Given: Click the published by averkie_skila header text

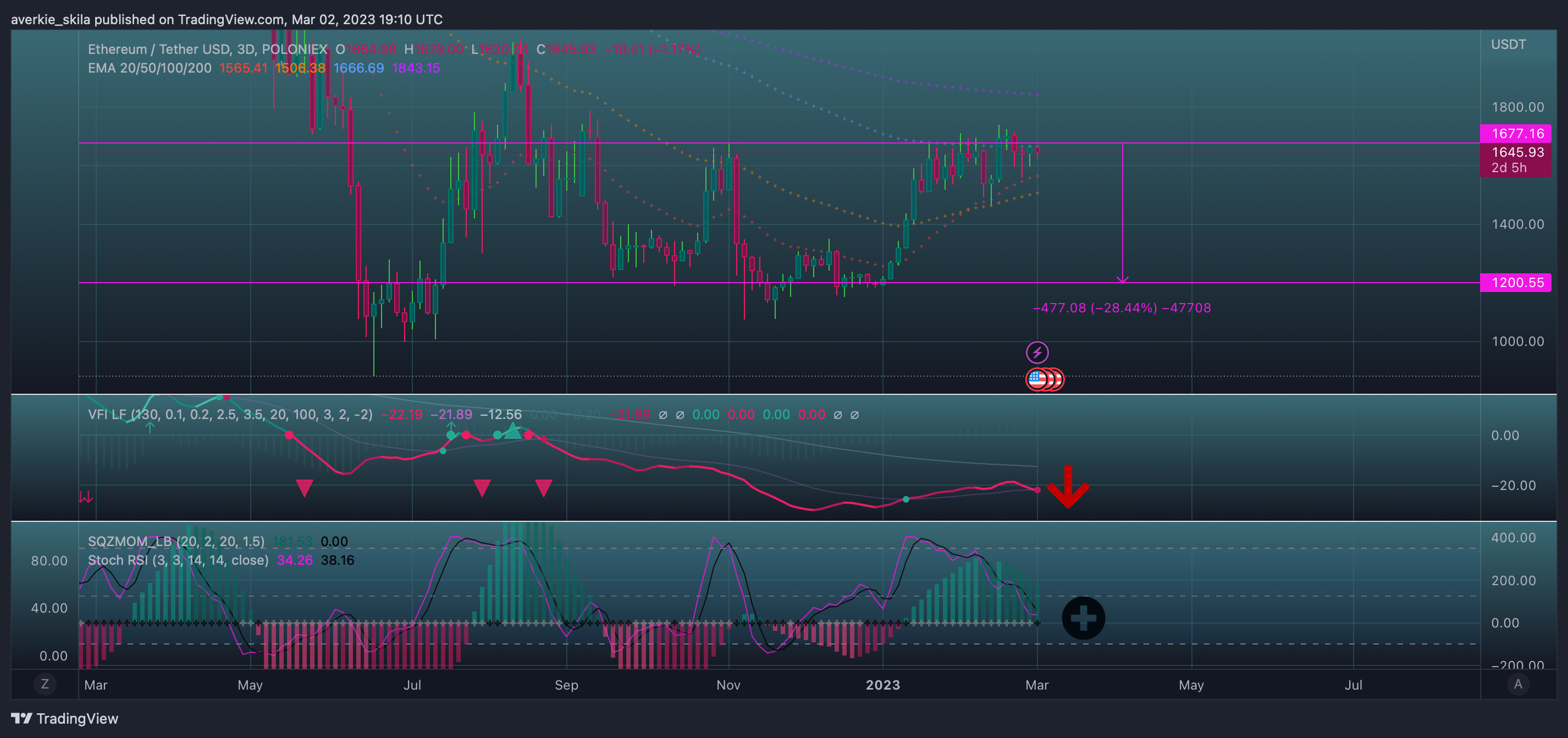Looking at the screenshot, I should (227, 19).
